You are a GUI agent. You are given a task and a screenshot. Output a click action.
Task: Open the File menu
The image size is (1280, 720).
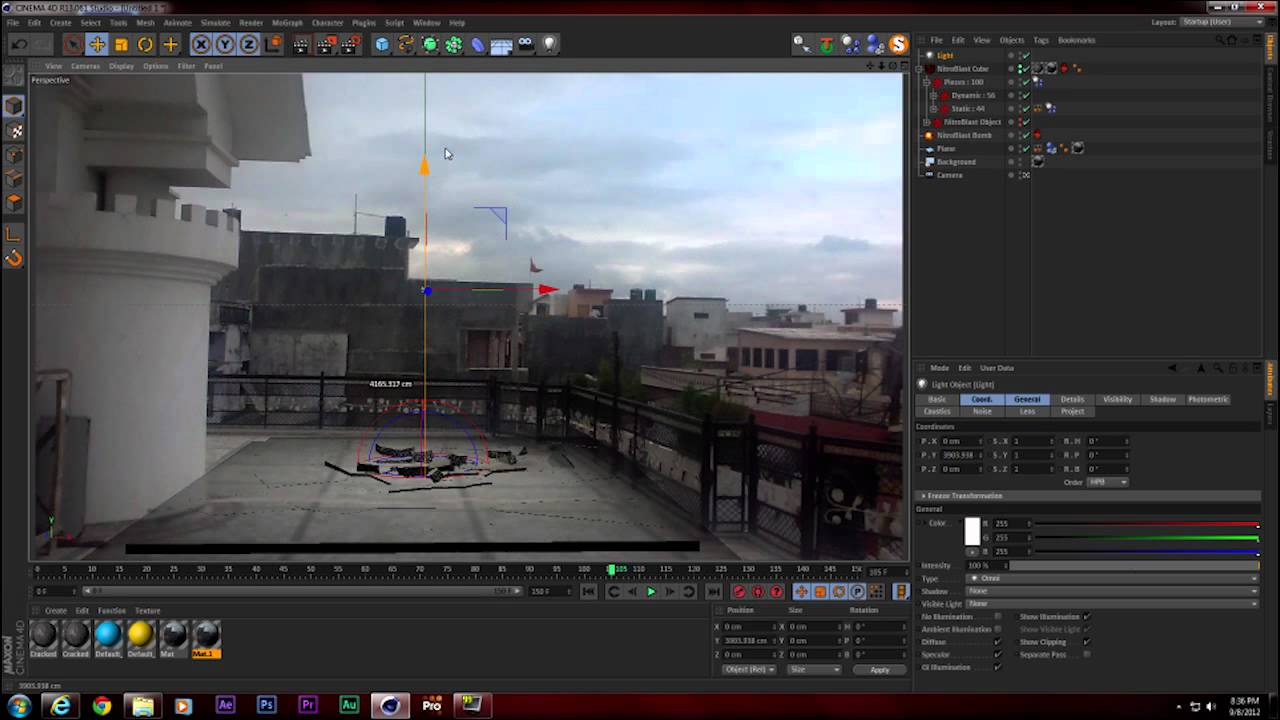point(13,22)
